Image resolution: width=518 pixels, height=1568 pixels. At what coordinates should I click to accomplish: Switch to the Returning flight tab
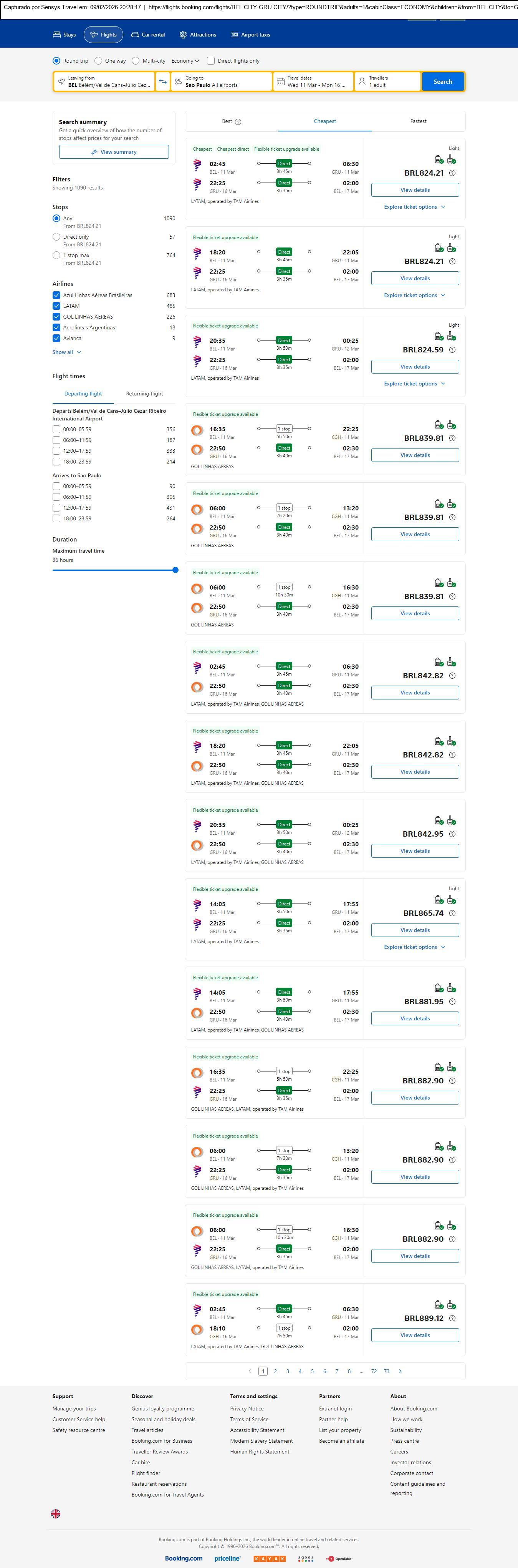tap(144, 394)
